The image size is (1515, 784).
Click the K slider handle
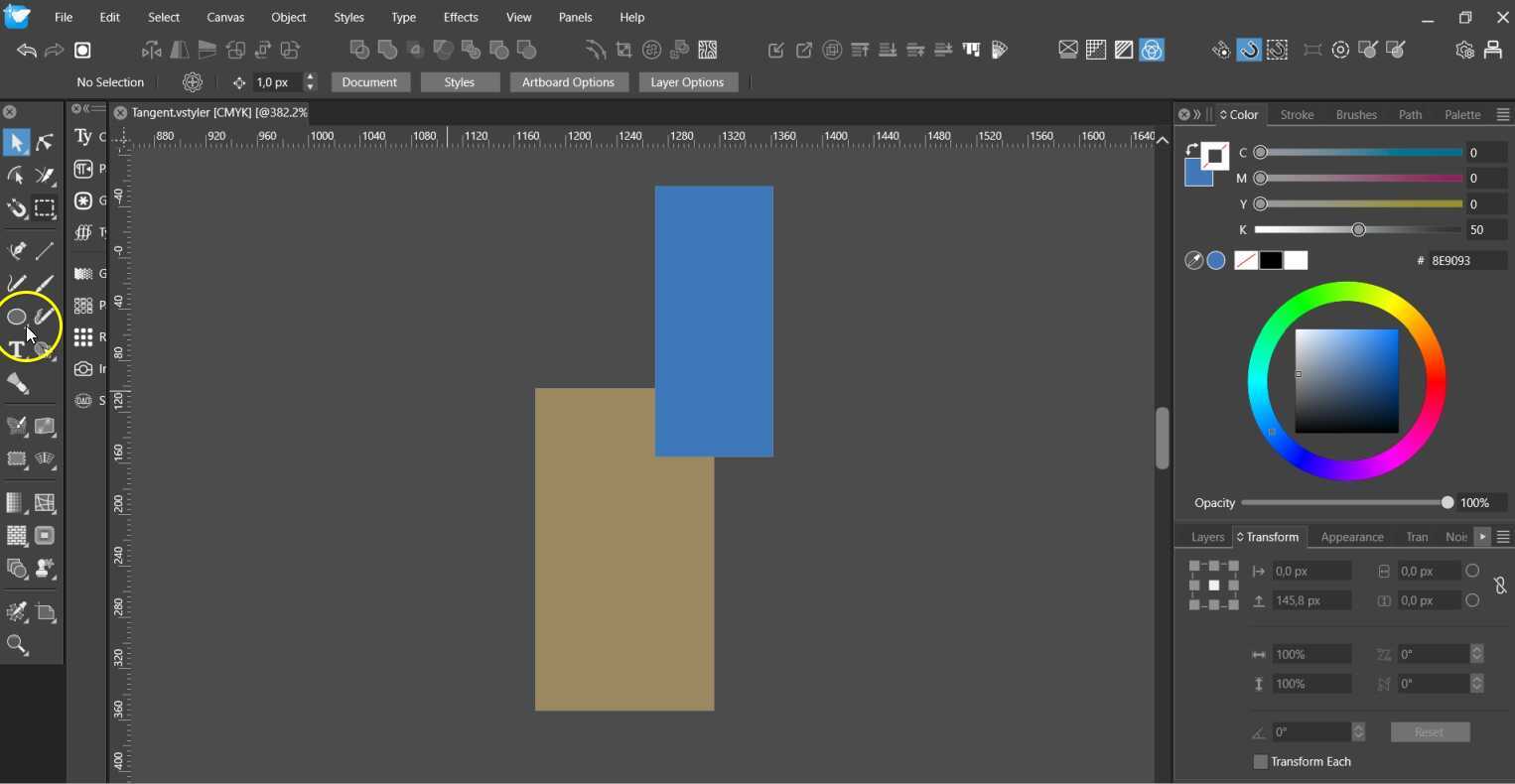[1358, 230]
